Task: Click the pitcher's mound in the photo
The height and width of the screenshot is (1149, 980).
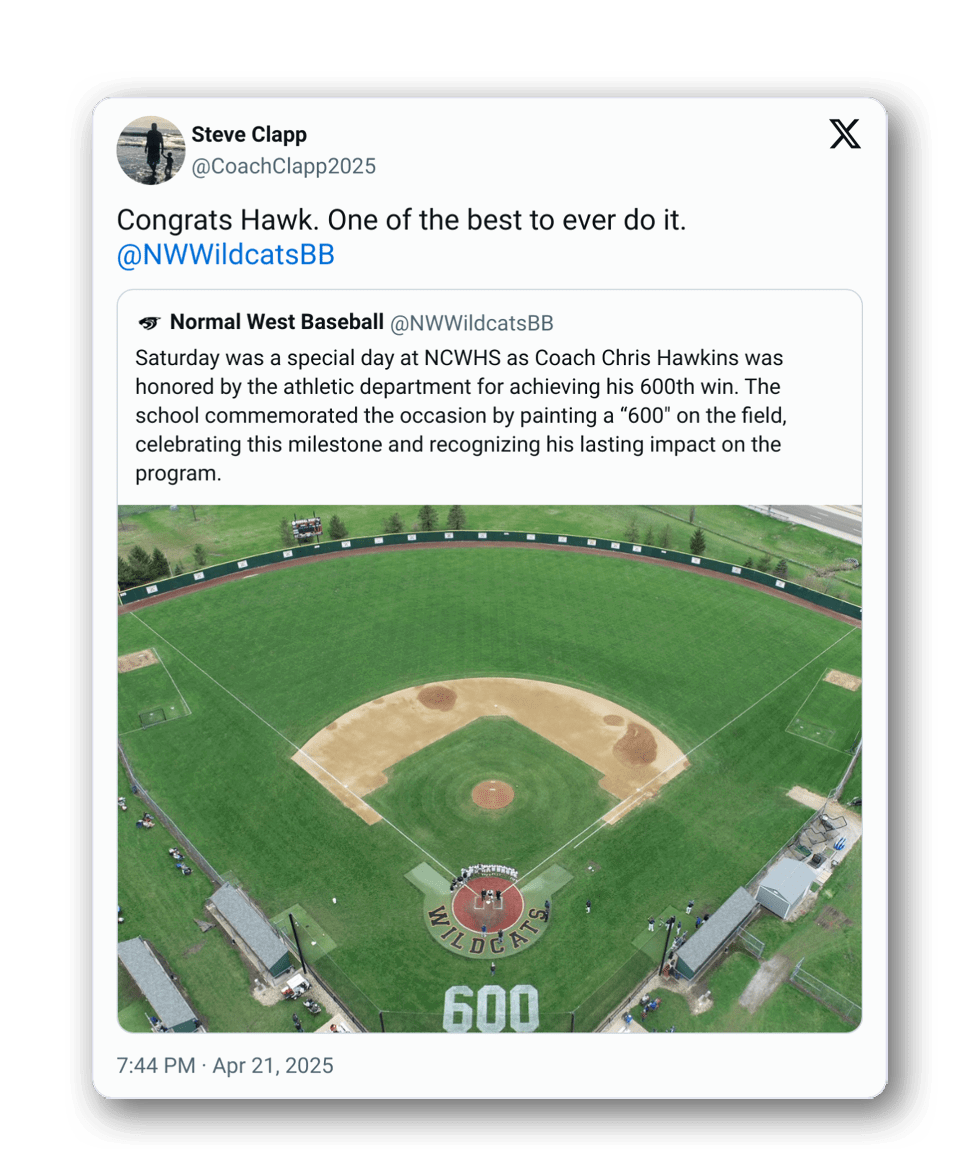Action: click(492, 794)
